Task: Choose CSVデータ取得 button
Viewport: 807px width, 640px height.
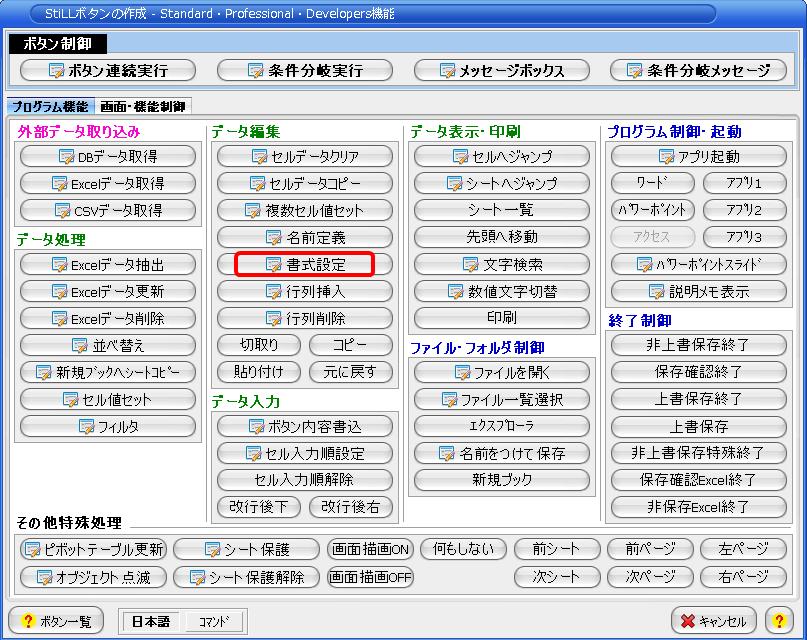Action: [x=108, y=210]
